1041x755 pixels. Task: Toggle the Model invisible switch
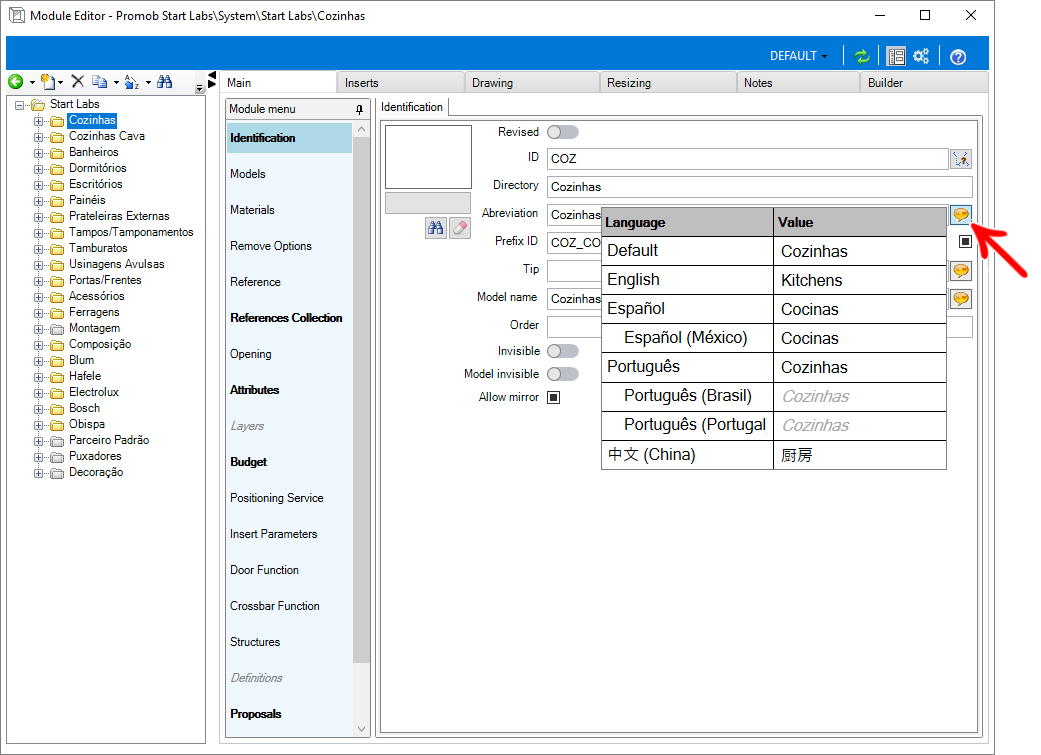[x=562, y=374]
